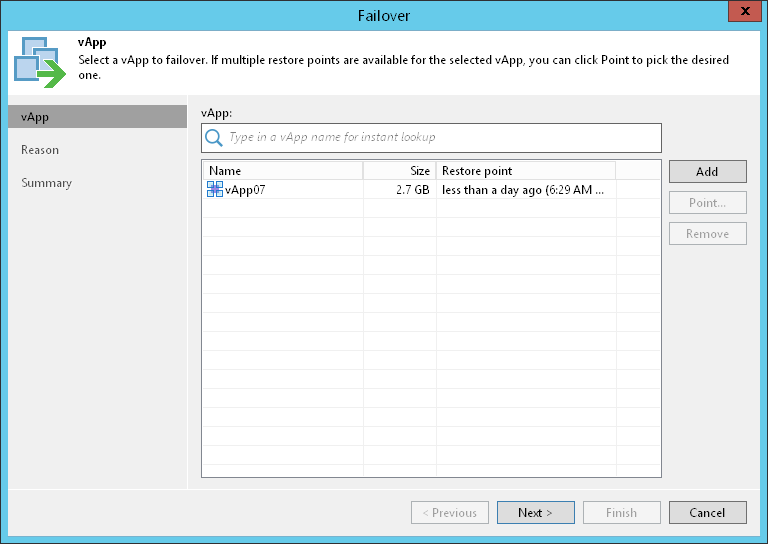Sort list by Size column
Viewport: 768px width, 544px height.
click(400, 171)
